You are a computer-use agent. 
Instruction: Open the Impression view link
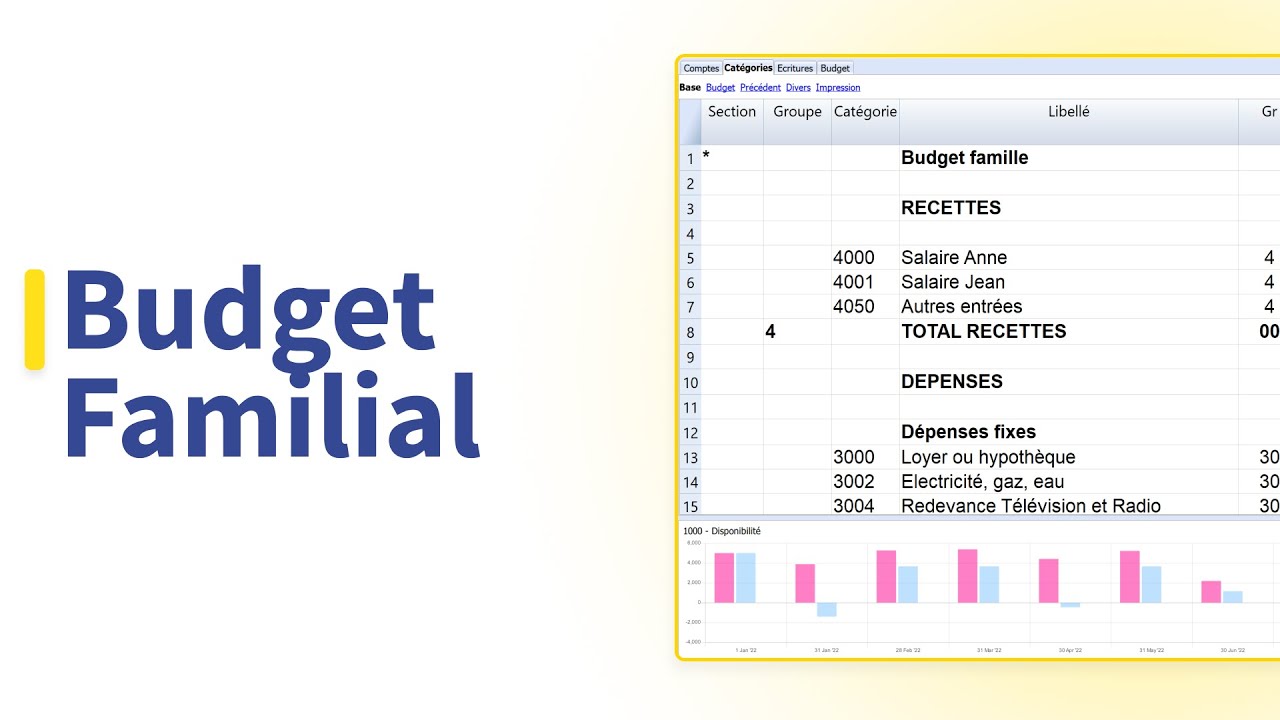point(838,88)
